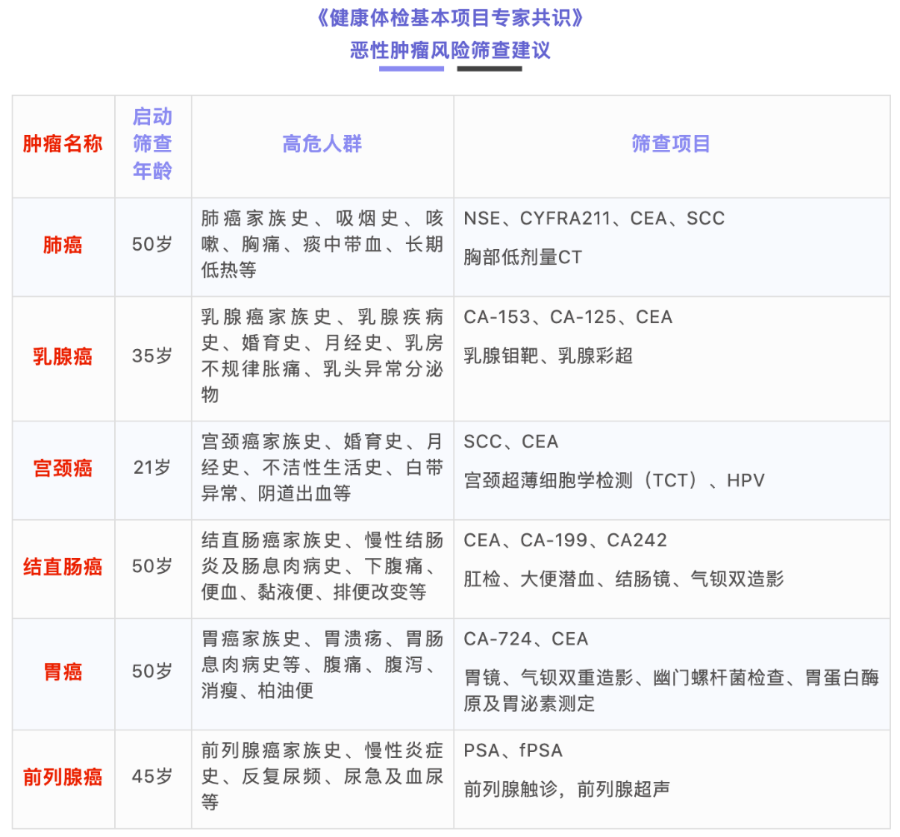Click the markers line CA-724、CEA

(x=526, y=640)
